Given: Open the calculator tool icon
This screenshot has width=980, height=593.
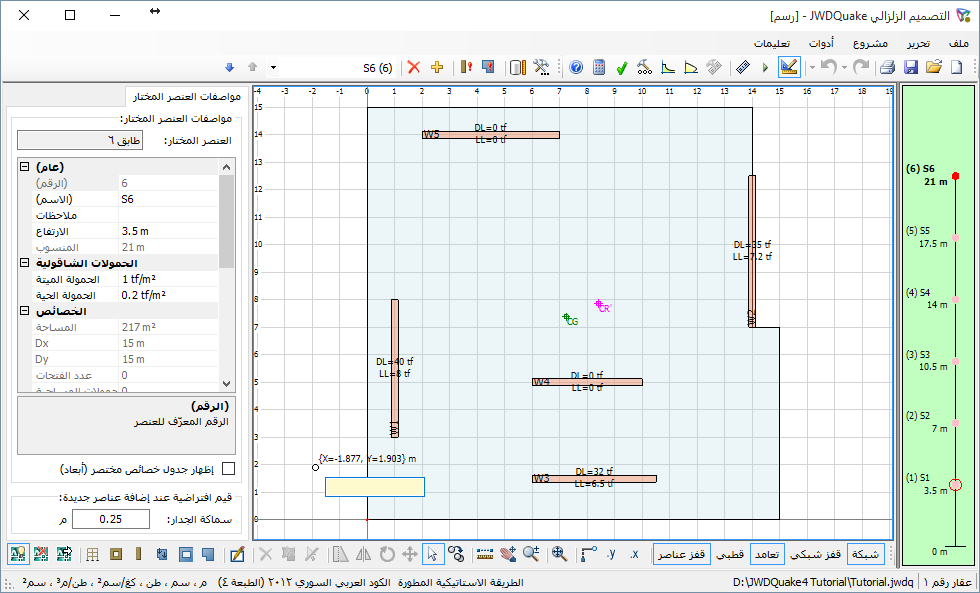Looking at the screenshot, I should (x=599, y=67).
